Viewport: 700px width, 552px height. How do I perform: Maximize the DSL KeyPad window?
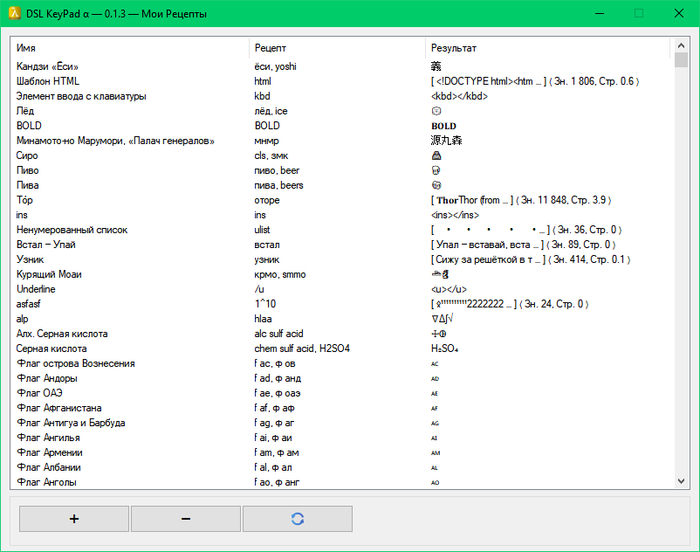(639, 14)
